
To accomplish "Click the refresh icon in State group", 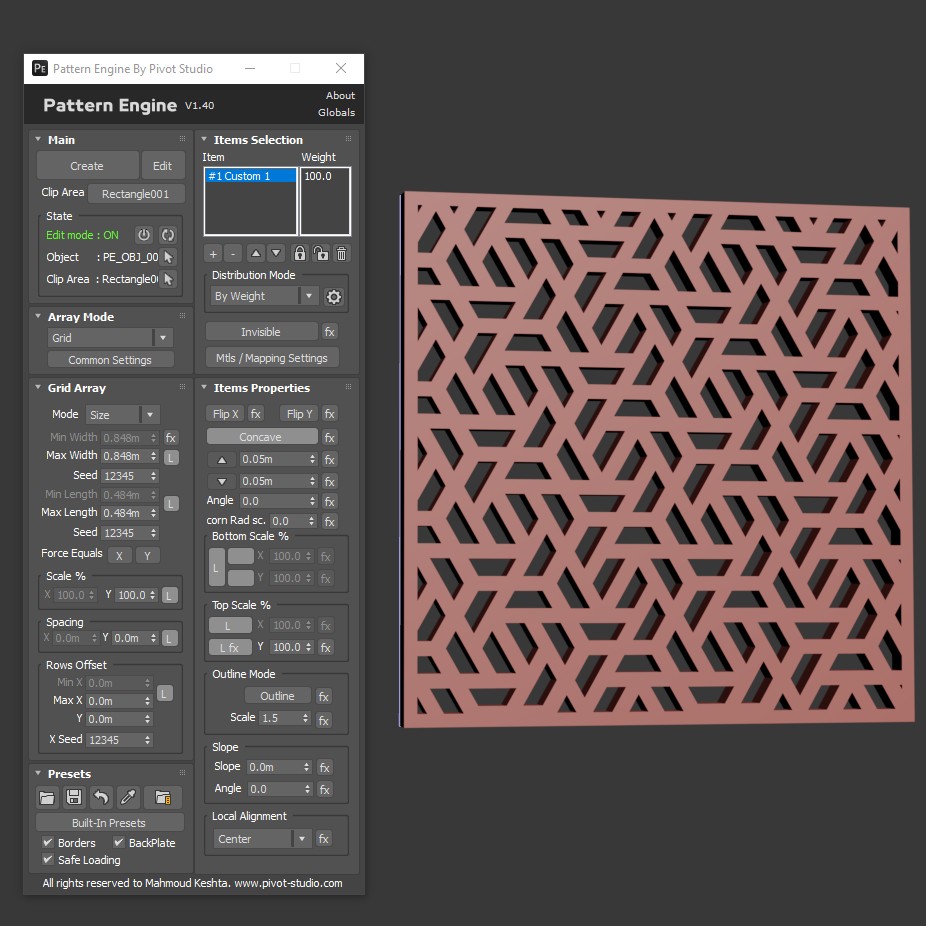I will click(168, 235).
